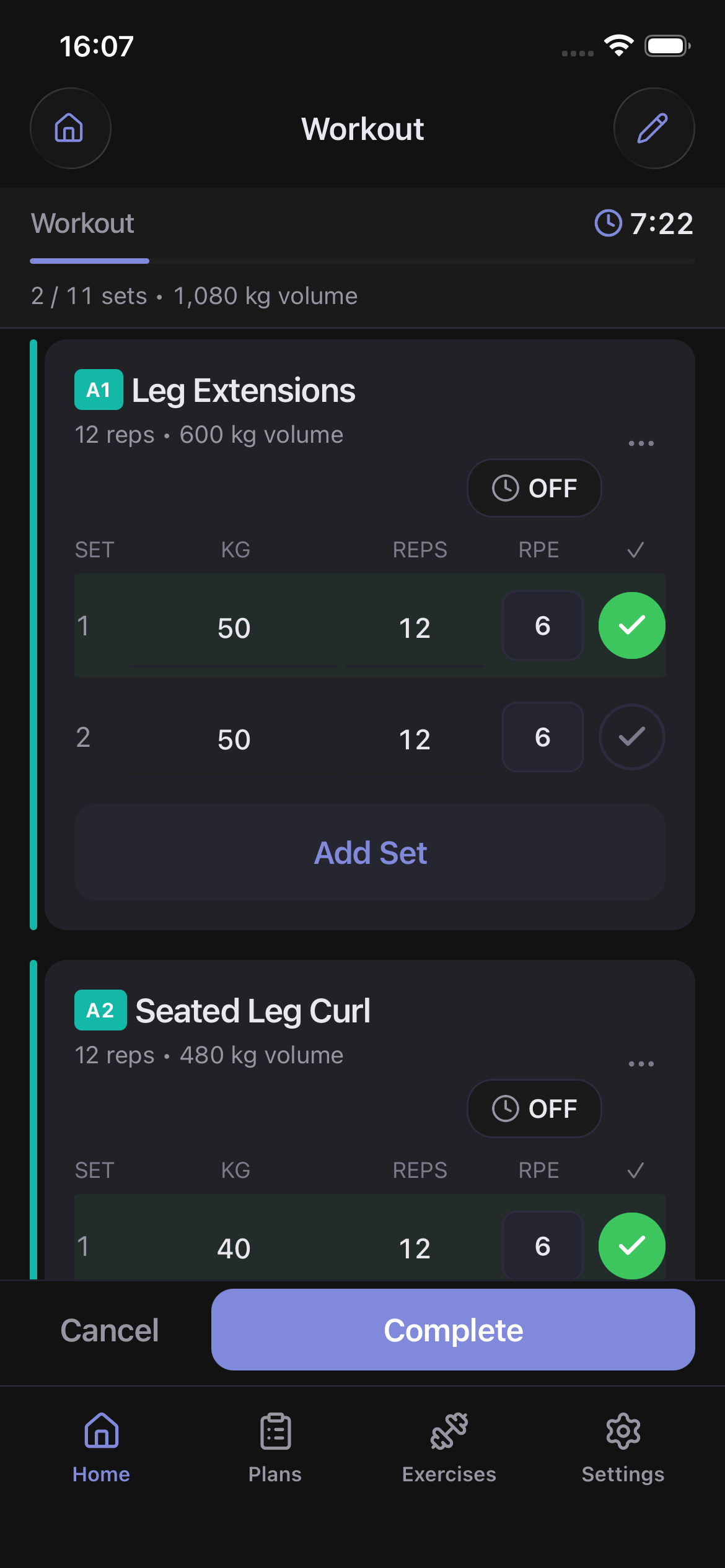
Task: Tap the A2 superset badge
Action: pyautogui.click(x=100, y=1010)
